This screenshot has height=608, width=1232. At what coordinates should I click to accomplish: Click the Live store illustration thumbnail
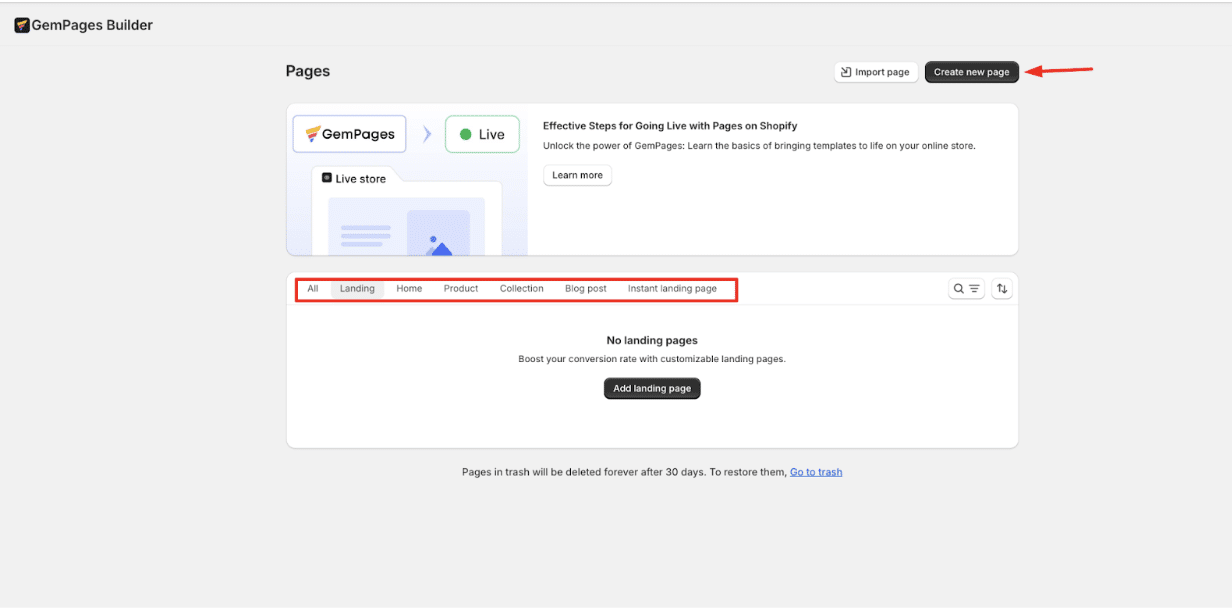(406, 215)
